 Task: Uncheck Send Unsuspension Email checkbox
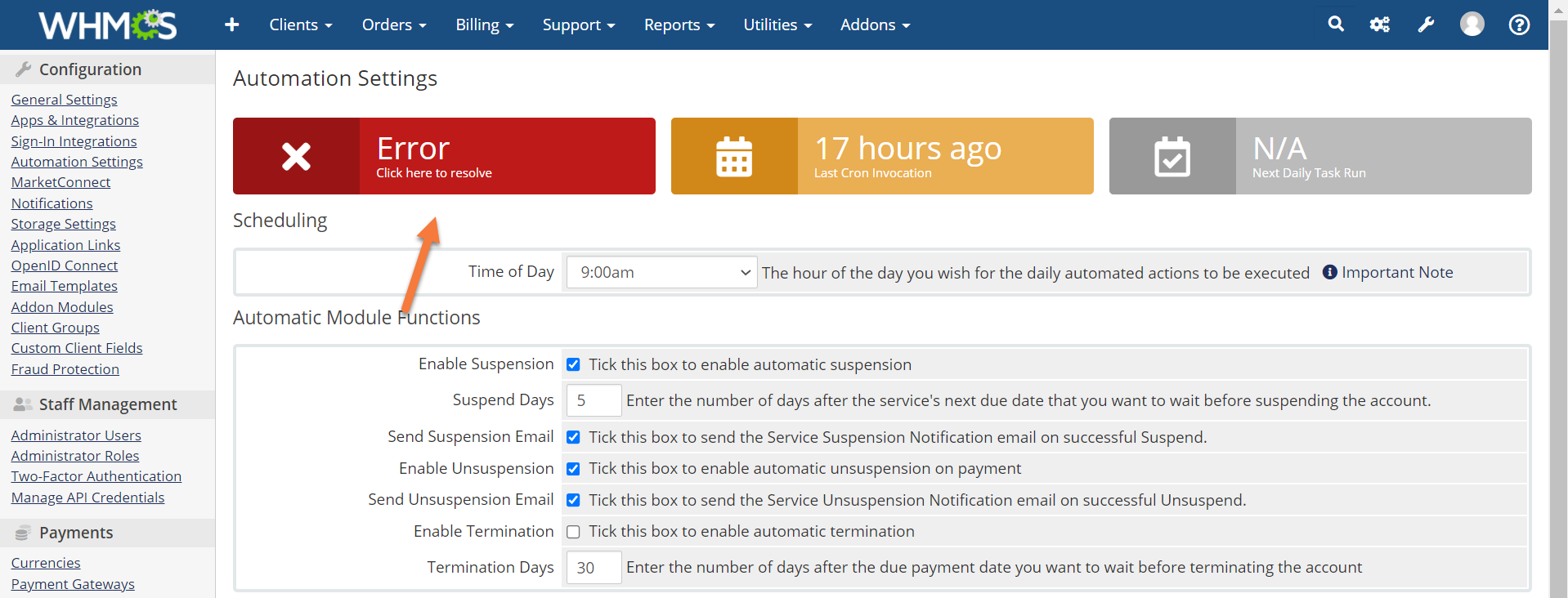click(x=573, y=500)
